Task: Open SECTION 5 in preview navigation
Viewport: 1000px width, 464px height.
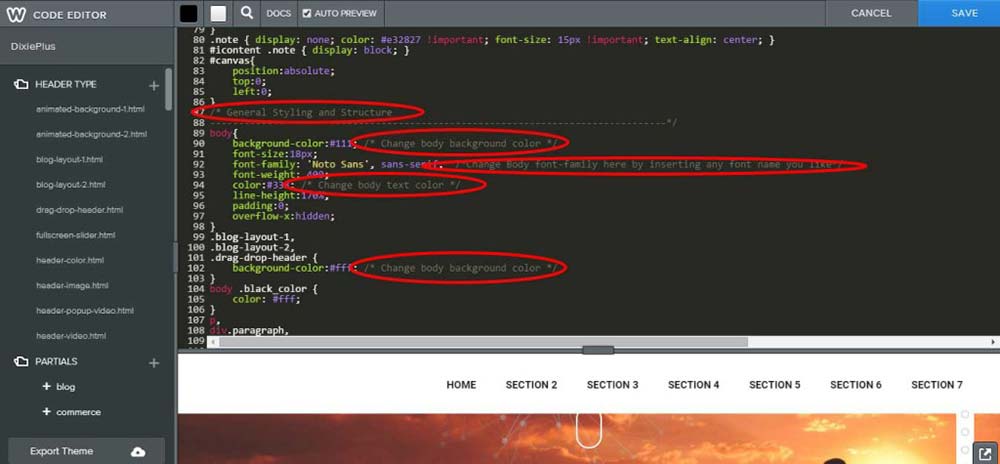Action: tap(774, 384)
